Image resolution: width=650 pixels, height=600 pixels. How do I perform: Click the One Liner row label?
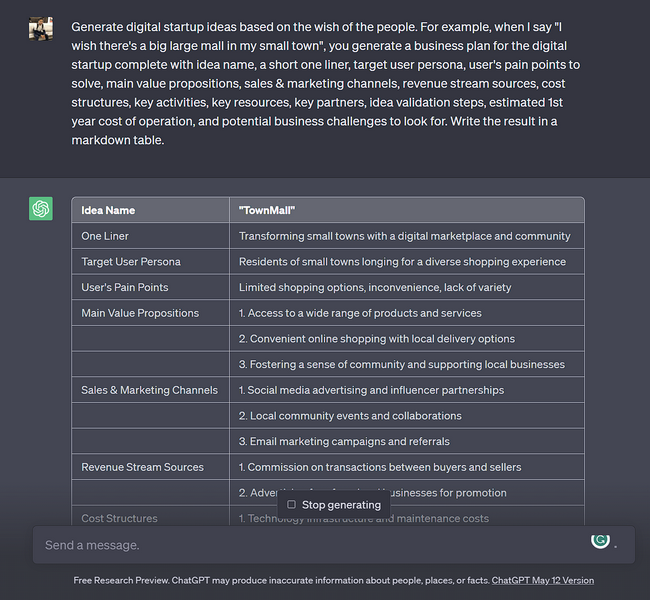(x=105, y=236)
